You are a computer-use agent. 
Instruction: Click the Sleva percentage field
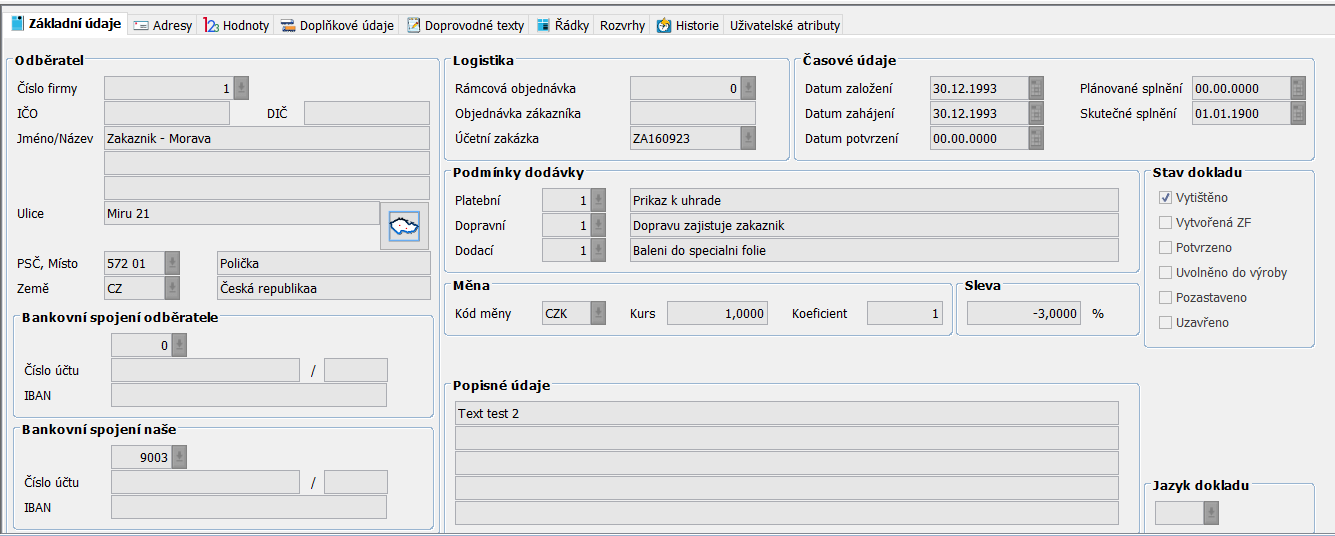pos(1019,314)
